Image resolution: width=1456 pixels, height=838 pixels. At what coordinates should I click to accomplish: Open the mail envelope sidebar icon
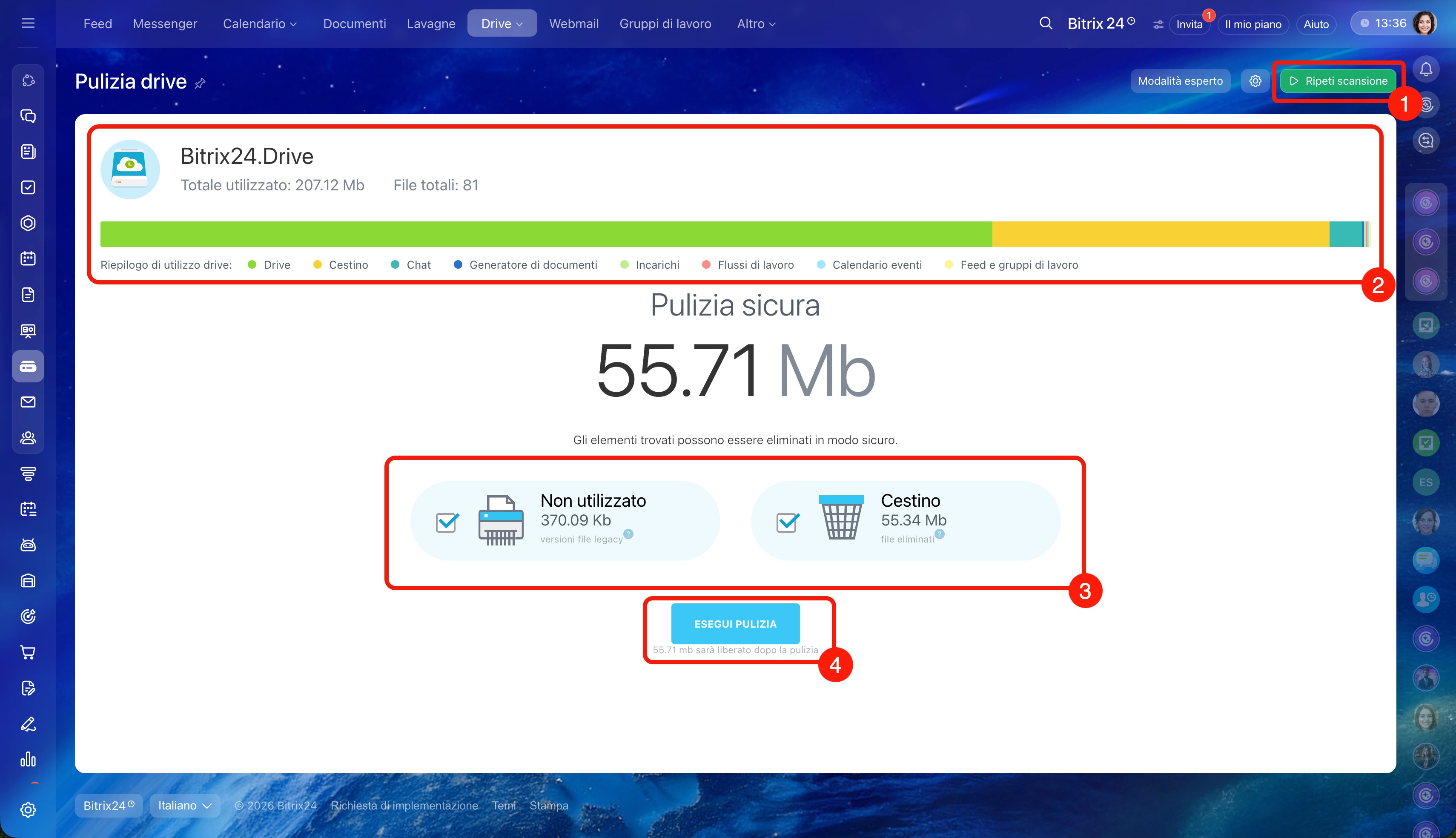[28, 402]
